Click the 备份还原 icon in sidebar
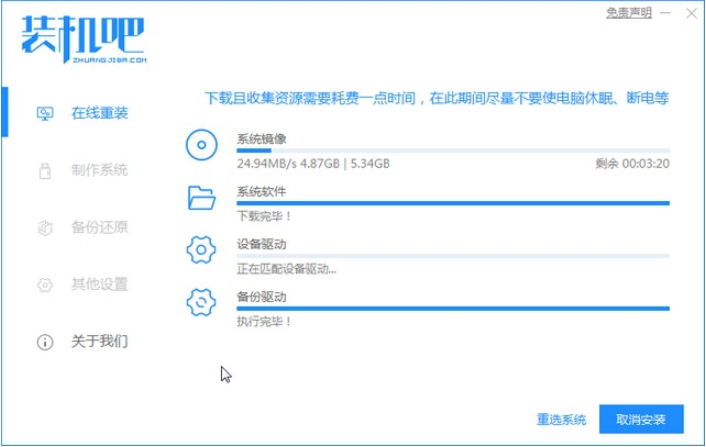 point(44,227)
